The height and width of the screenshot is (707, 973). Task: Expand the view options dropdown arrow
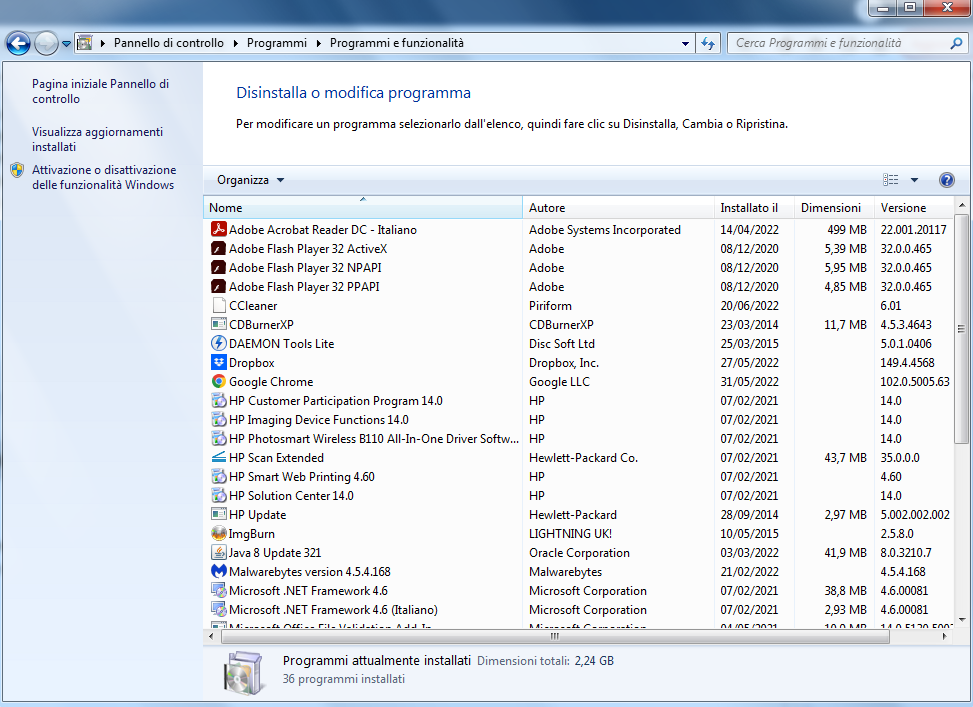(x=914, y=180)
